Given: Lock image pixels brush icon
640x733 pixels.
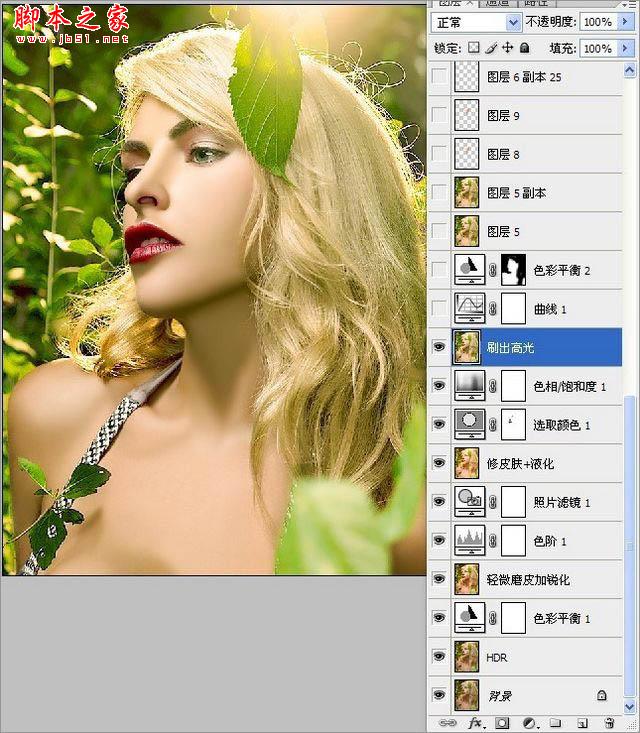Looking at the screenshot, I should tap(490, 48).
